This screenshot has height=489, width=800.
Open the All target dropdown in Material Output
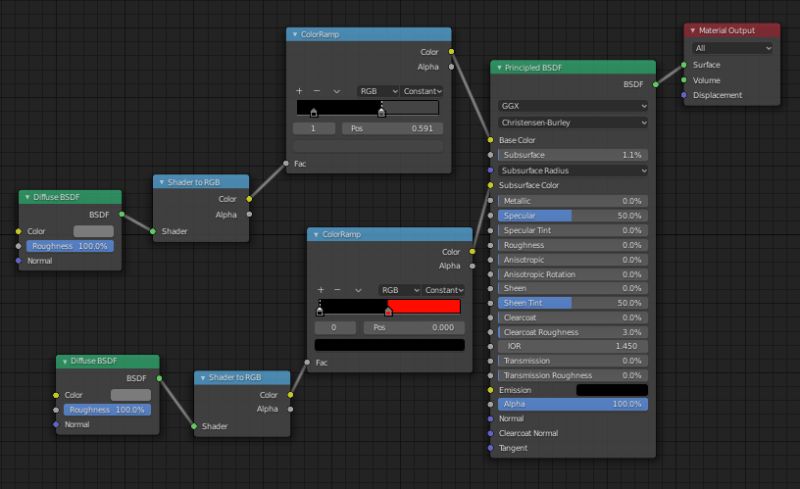pos(733,48)
